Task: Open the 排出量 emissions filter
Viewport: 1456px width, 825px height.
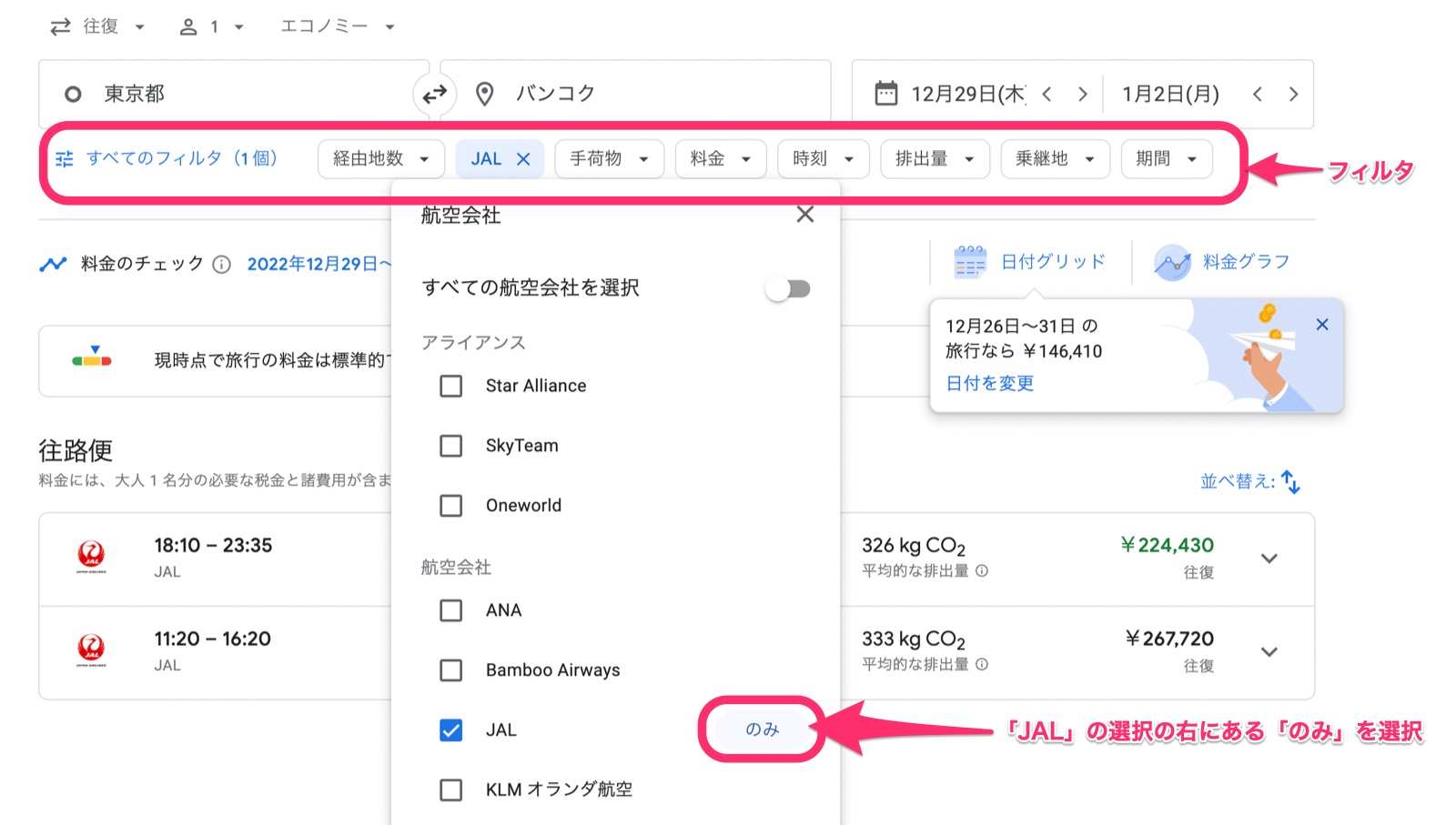Action: point(935,159)
